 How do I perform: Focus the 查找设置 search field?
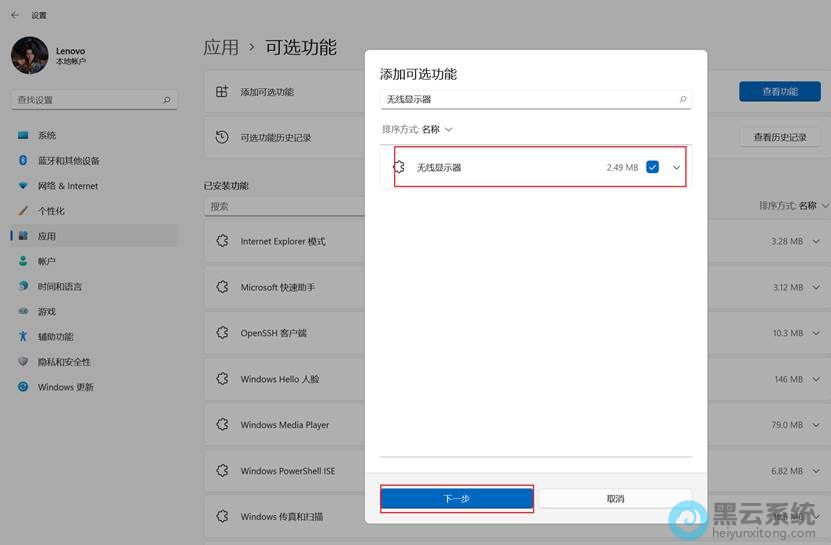(x=94, y=100)
